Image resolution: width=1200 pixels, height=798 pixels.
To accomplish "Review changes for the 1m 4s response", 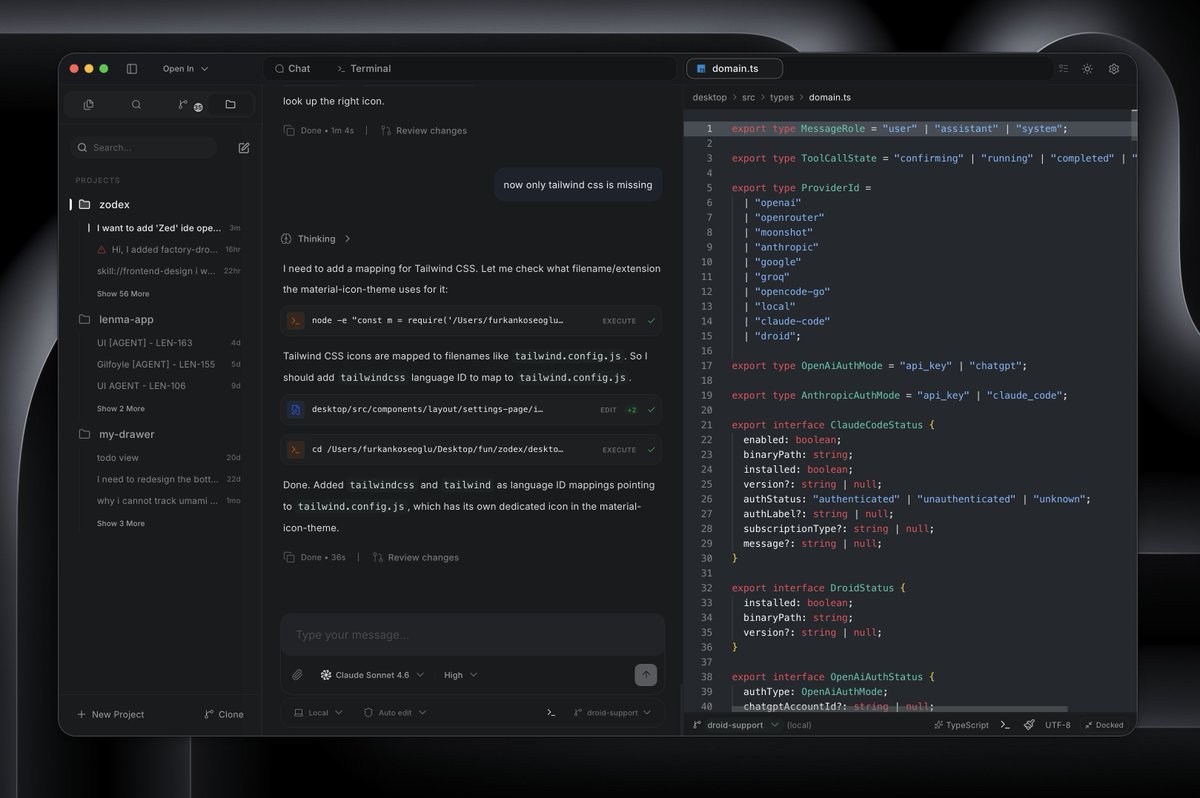I will coord(423,131).
